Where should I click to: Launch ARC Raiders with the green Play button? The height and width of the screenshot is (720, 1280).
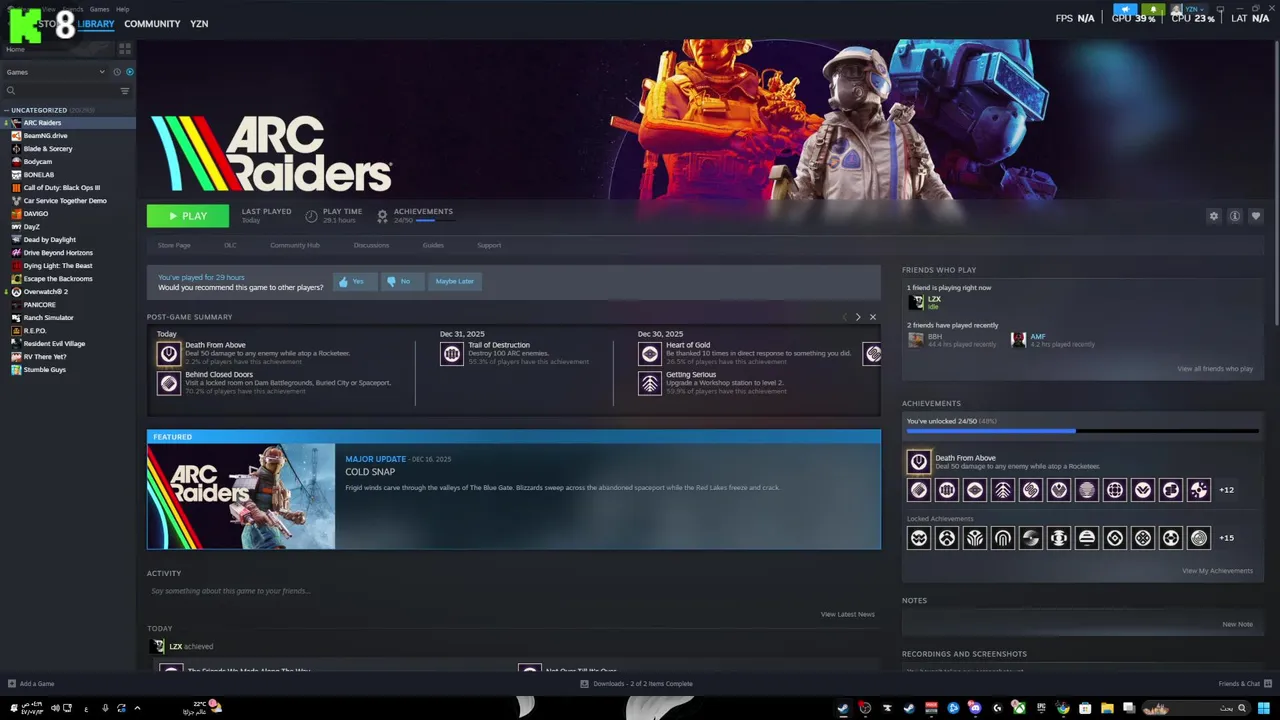(x=188, y=216)
